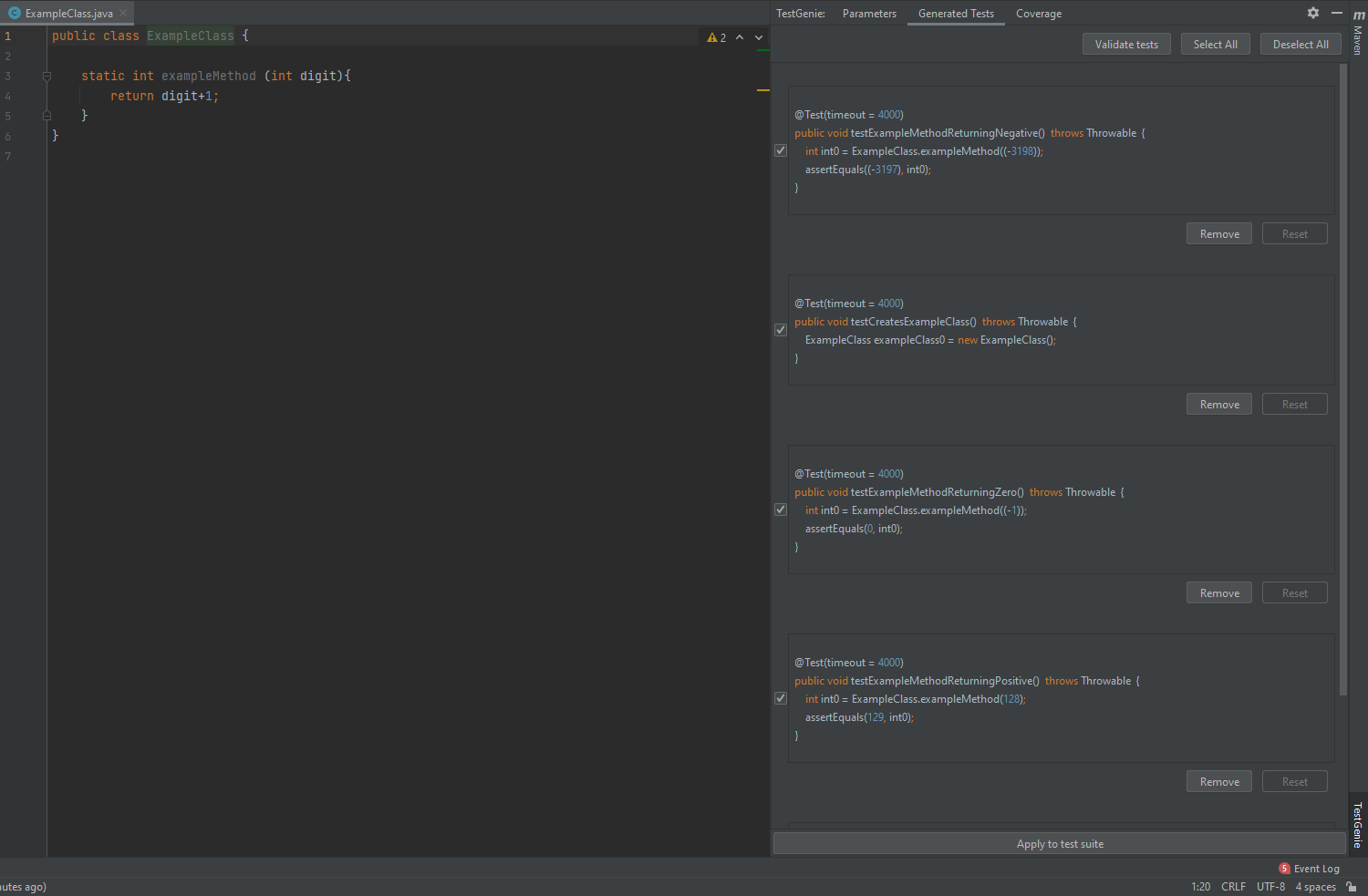Image resolution: width=1368 pixels, height=896 pixels.
Task: Click line number 4 in the gutter
Action: coord(8,96)
